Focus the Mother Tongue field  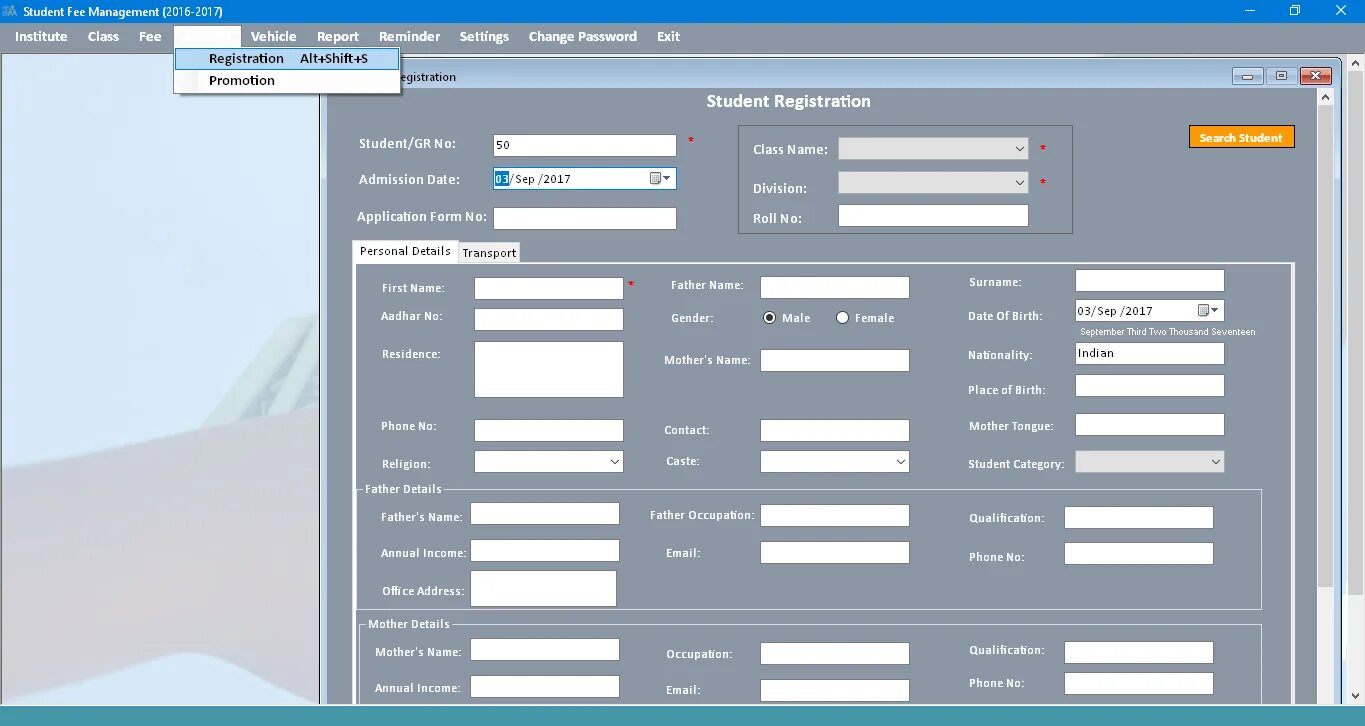[1150, 424]
